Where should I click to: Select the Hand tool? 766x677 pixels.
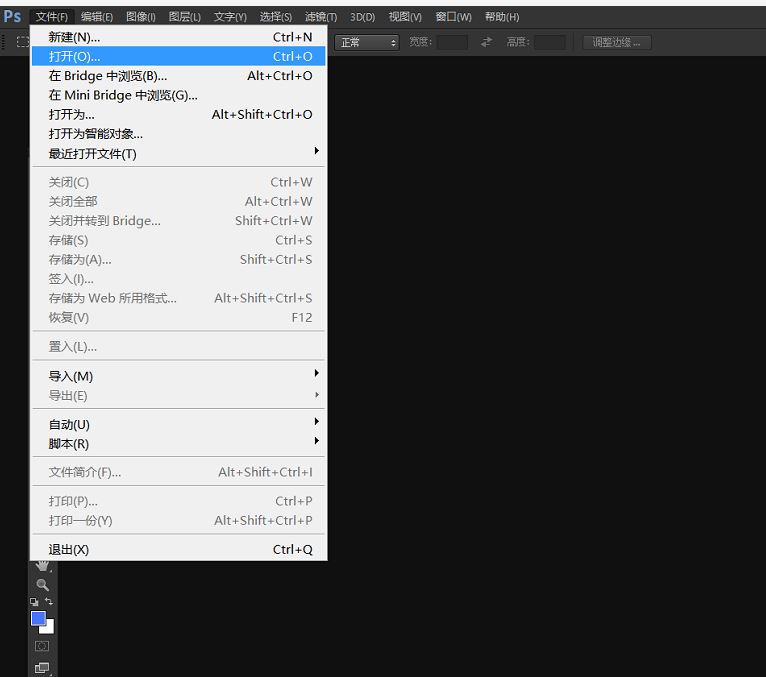point(43,566)
